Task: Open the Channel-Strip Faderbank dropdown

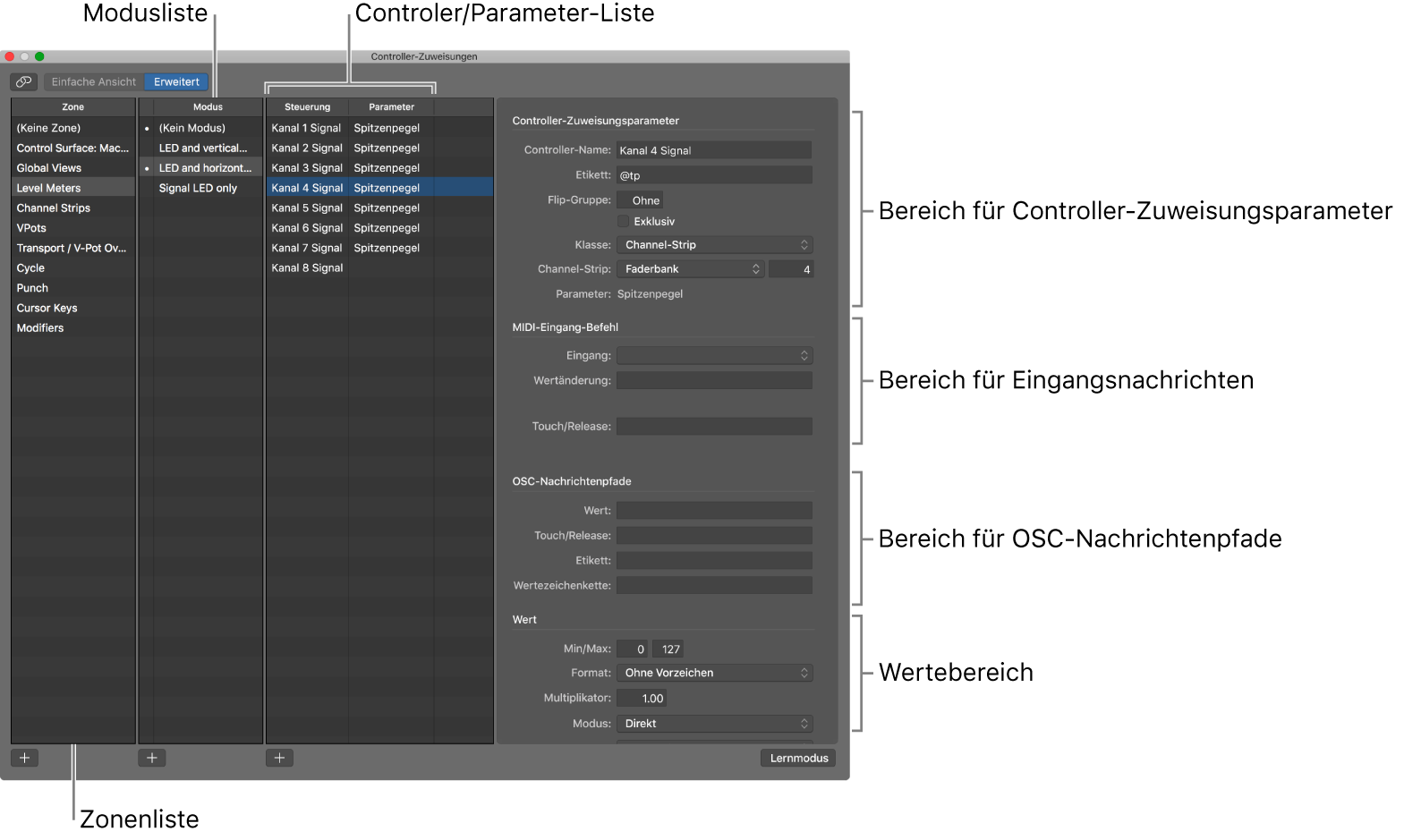Action: tap(690, 269)
